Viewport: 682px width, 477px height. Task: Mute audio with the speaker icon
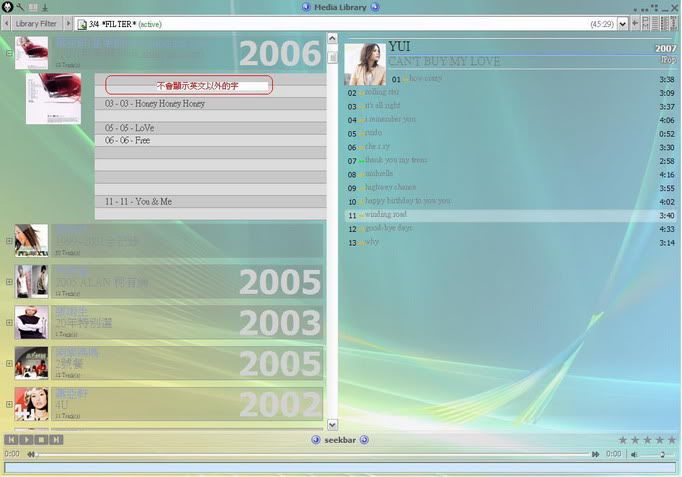(x=635, y=454)
